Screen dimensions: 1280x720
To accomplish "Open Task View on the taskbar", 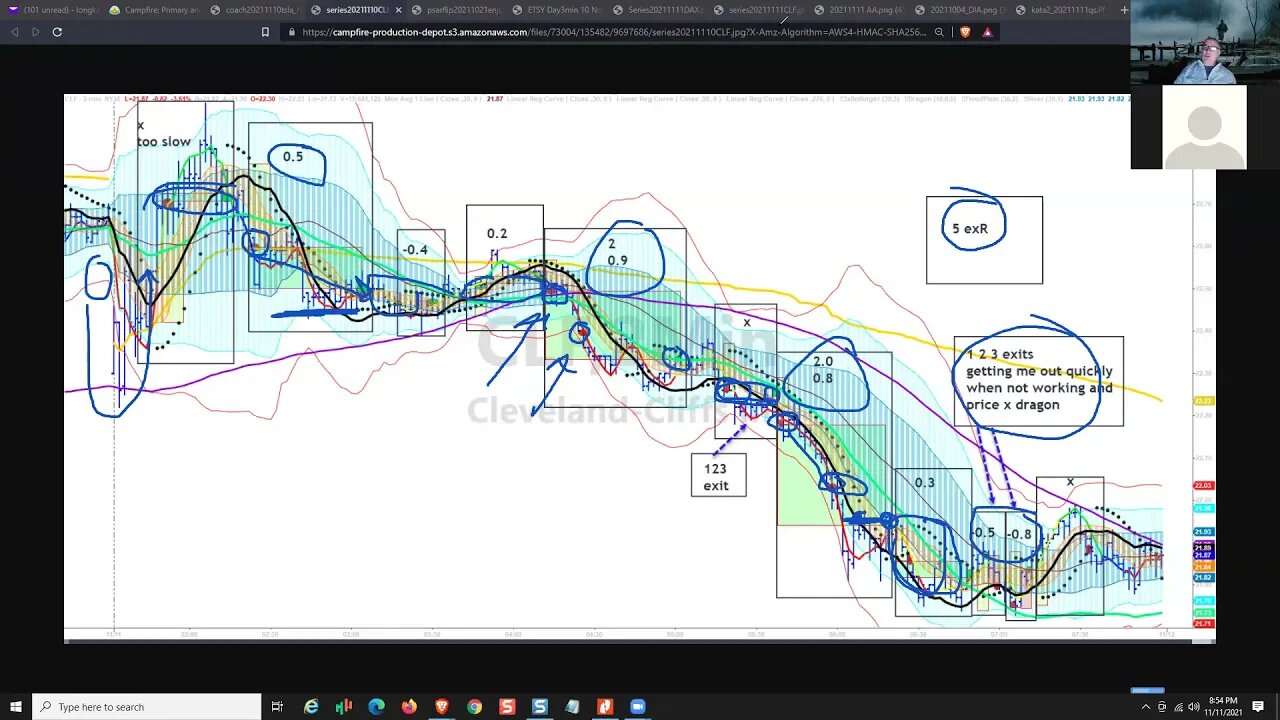I will point(277,707).
